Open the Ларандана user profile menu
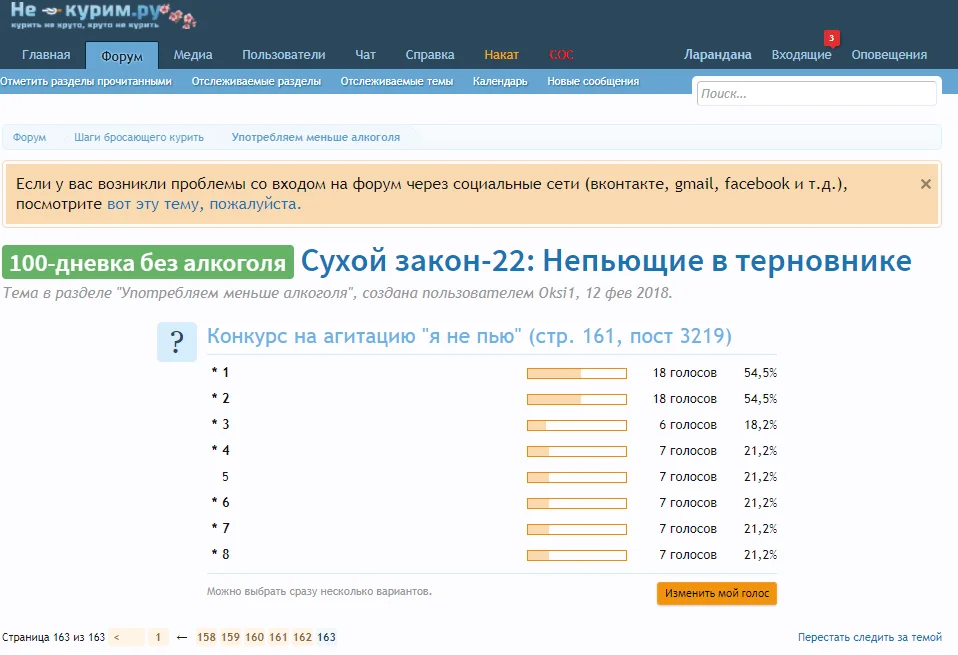958x655 pixels. click(x=717, y=55)
